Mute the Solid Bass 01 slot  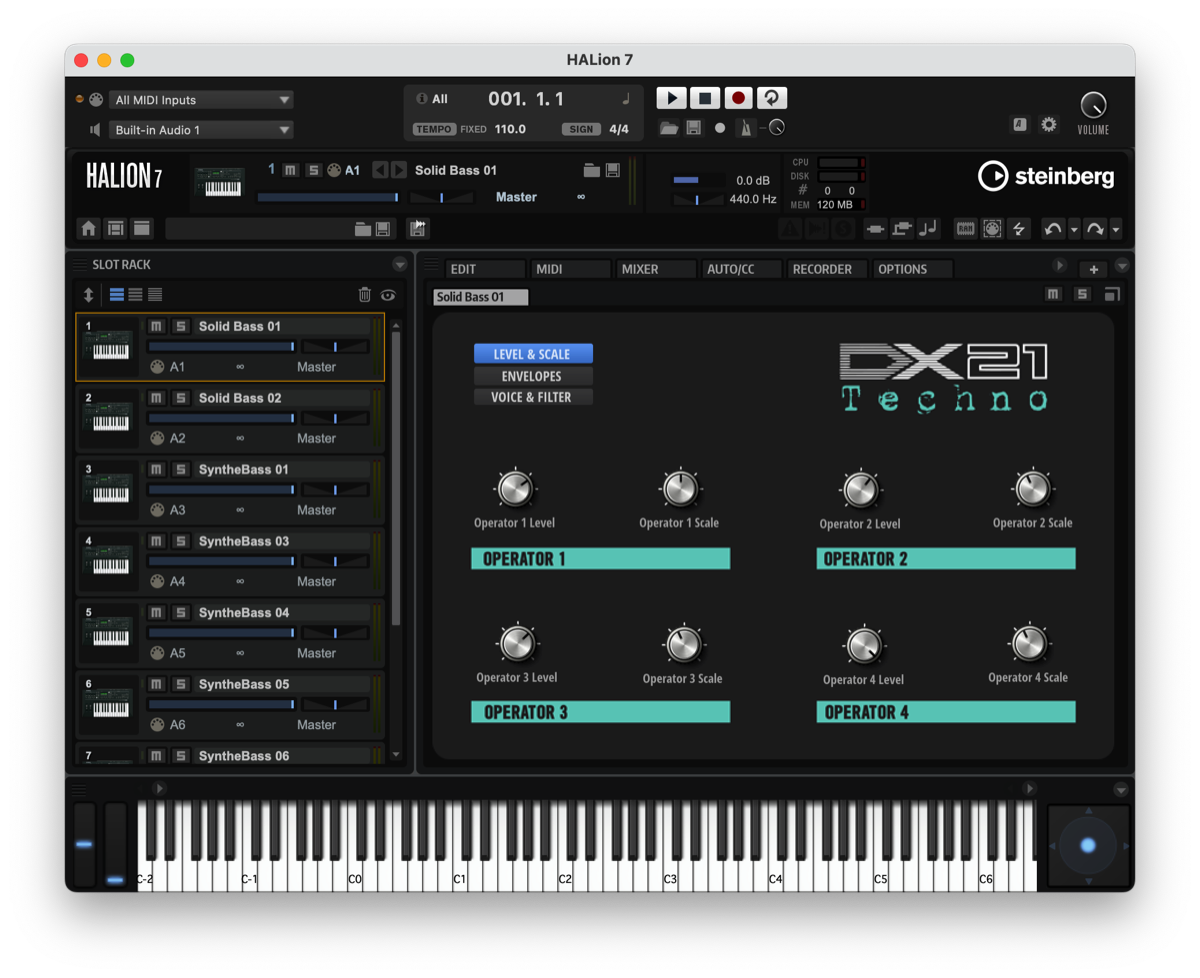(x=156, y=326)
